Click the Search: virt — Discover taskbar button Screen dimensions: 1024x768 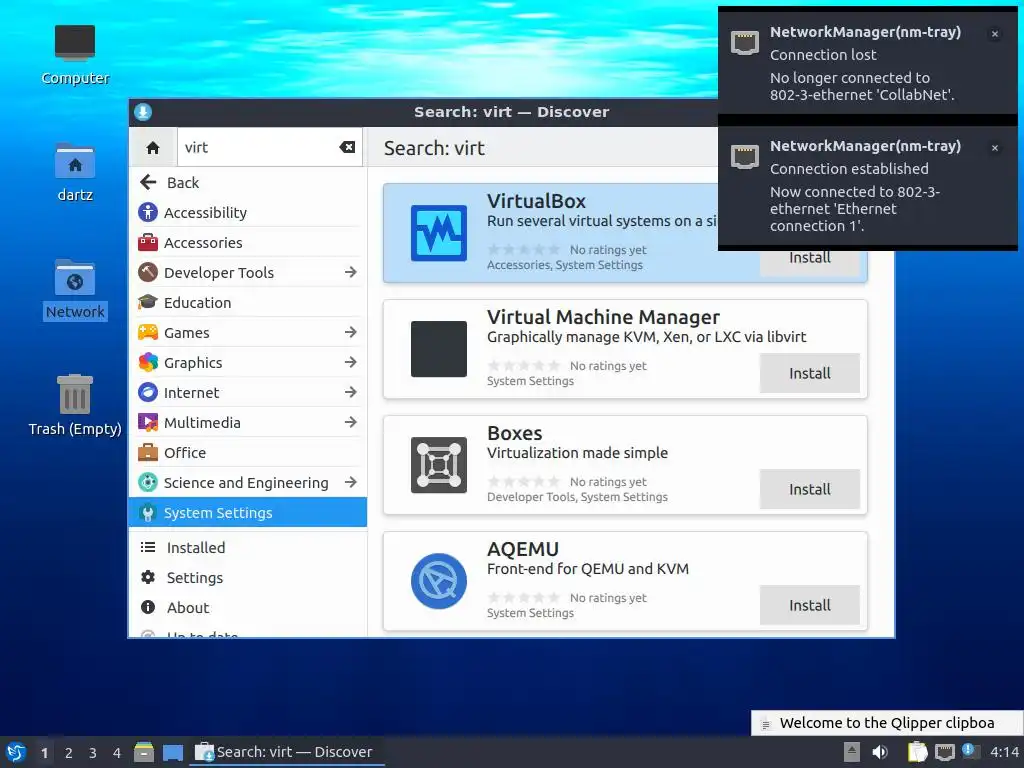pos(286,752)
